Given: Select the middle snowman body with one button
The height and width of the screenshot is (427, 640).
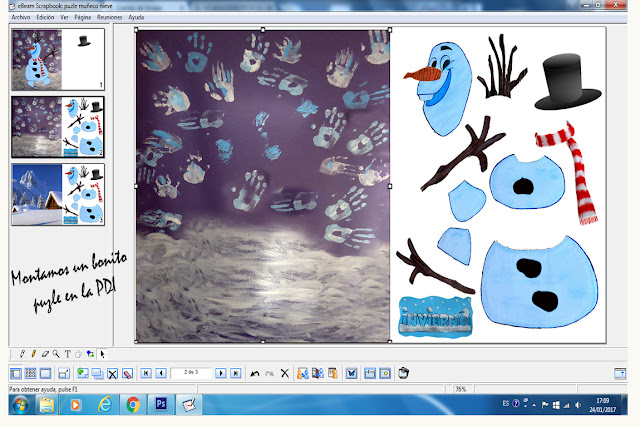Looking at the screenshot, I should (527, 181).
